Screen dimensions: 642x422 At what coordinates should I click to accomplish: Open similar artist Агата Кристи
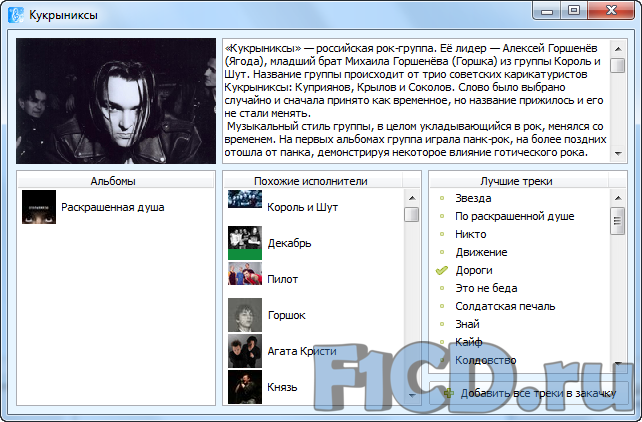coord(302,351)
